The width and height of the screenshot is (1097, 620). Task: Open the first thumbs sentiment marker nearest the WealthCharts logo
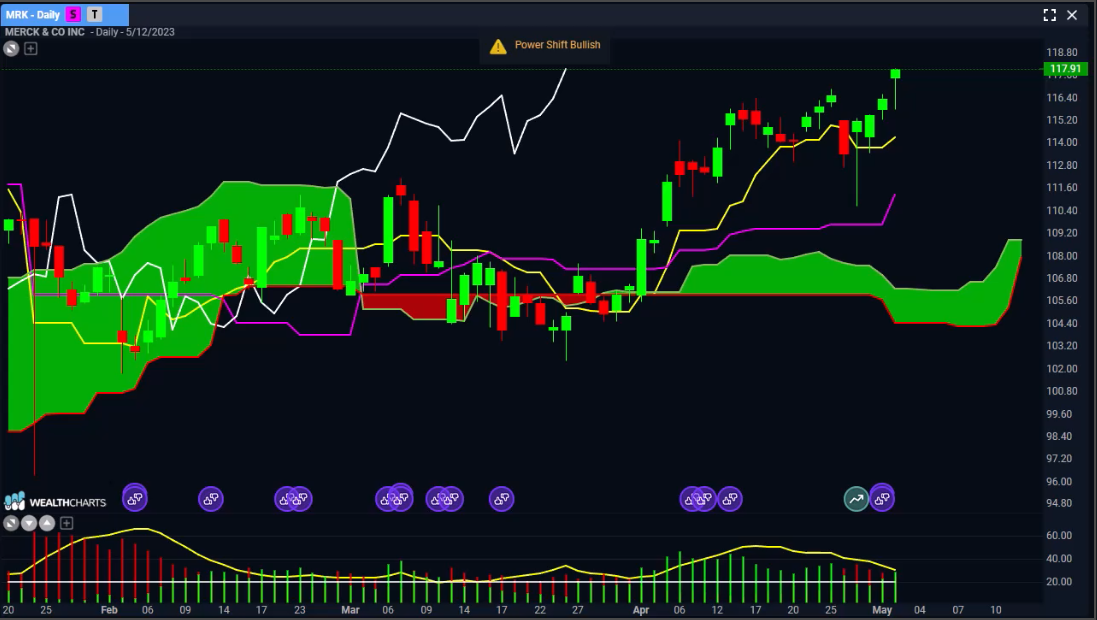pos(135,498)
